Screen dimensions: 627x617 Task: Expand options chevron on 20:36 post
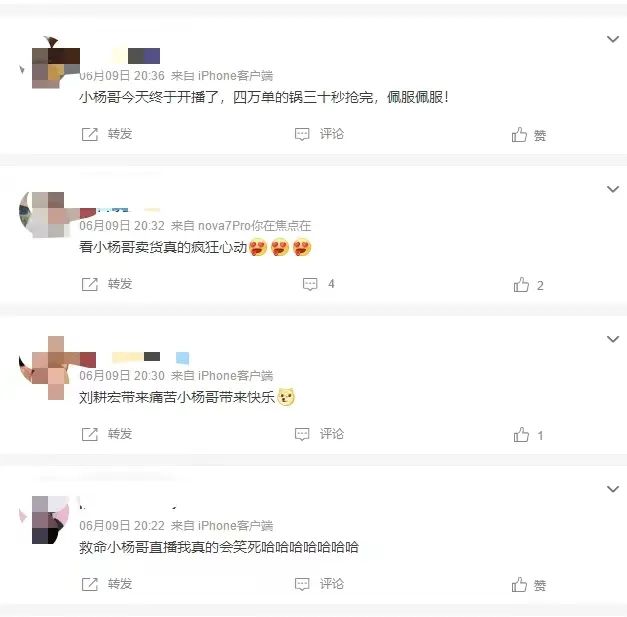coord(613,39)
